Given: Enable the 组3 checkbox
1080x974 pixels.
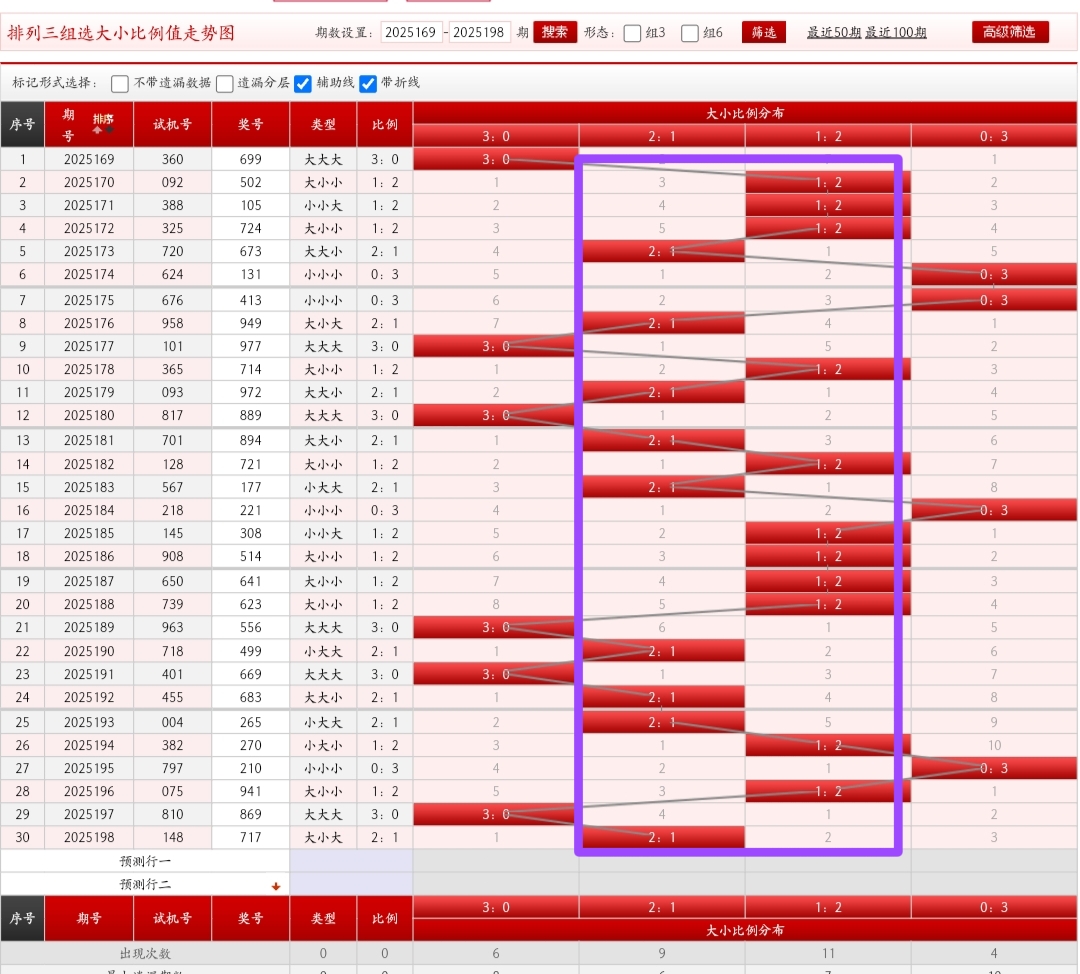Looking at the screenshot, I should (x=632, y=33).
